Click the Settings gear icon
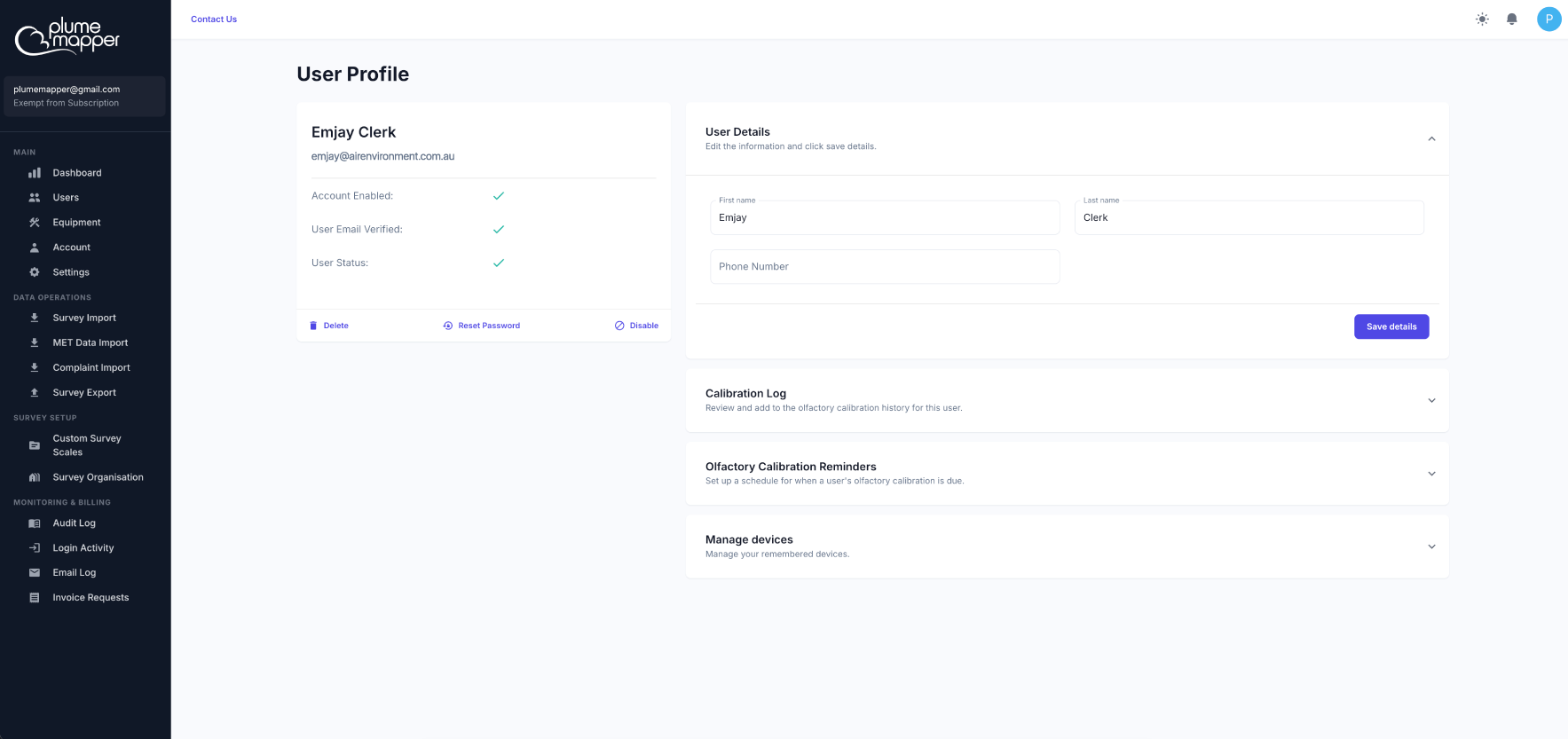The width and height of the screenshot is (1568, 739). tap(35, 272)
